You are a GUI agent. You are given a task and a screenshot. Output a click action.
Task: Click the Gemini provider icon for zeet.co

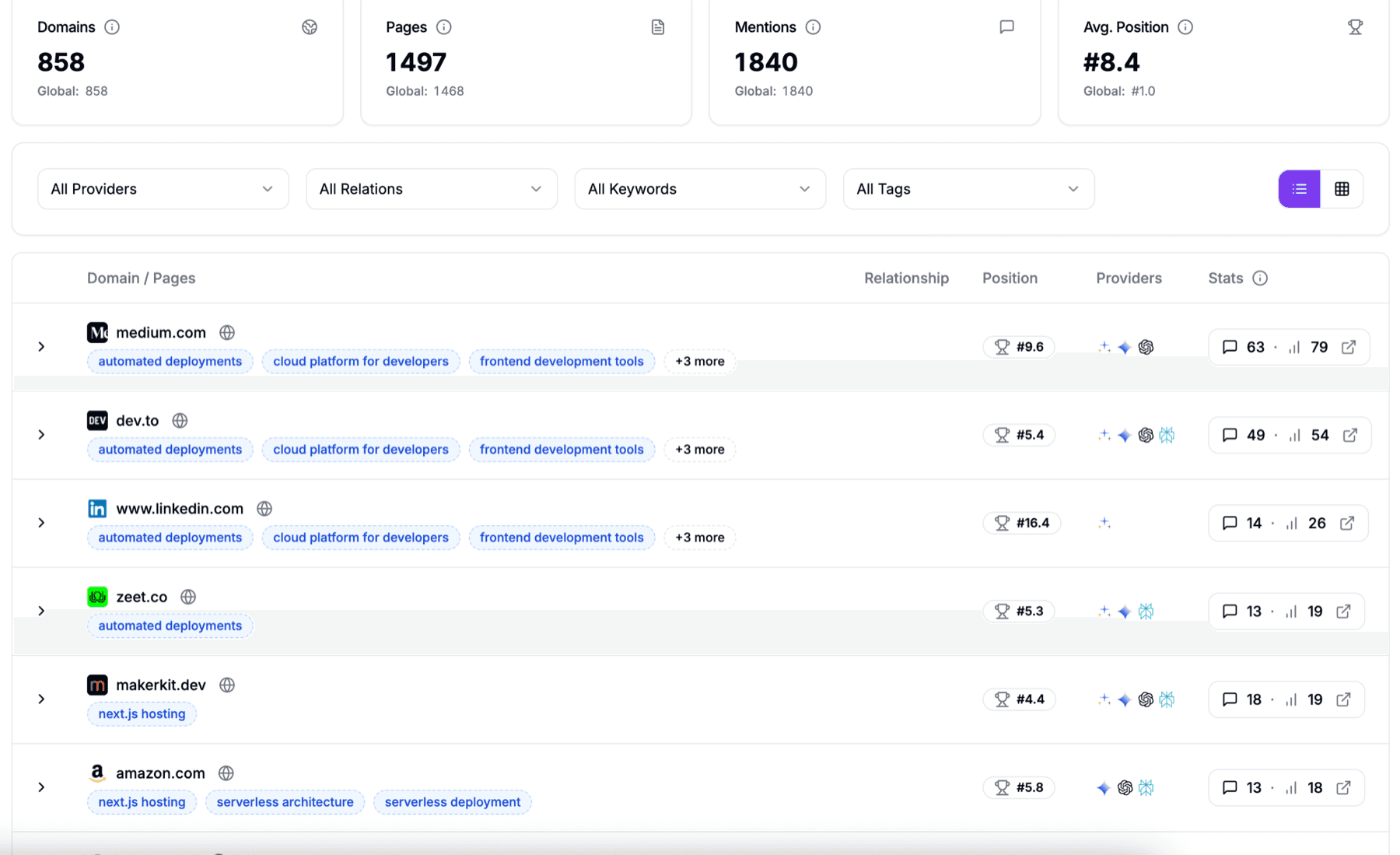click(x=1125, y=611)
